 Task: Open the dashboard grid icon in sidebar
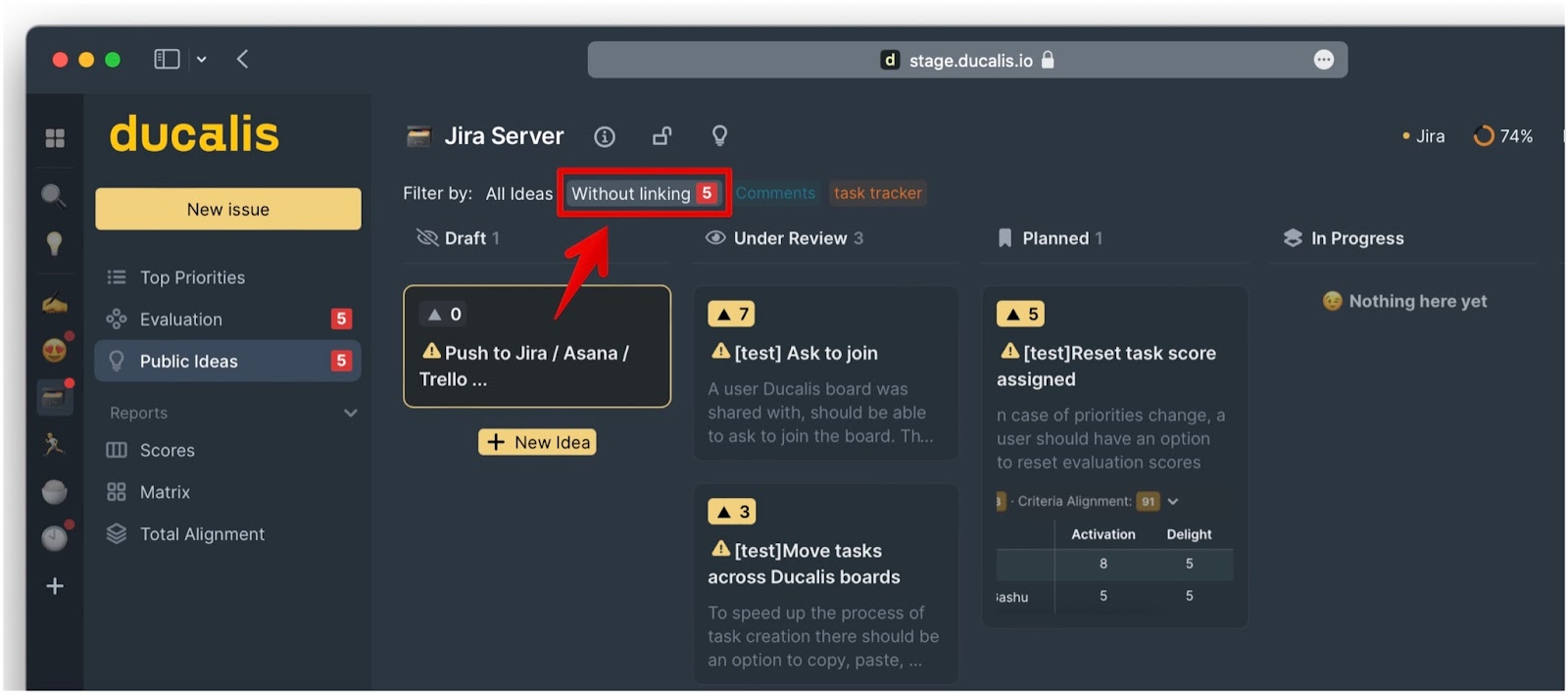tap(55, 138)
